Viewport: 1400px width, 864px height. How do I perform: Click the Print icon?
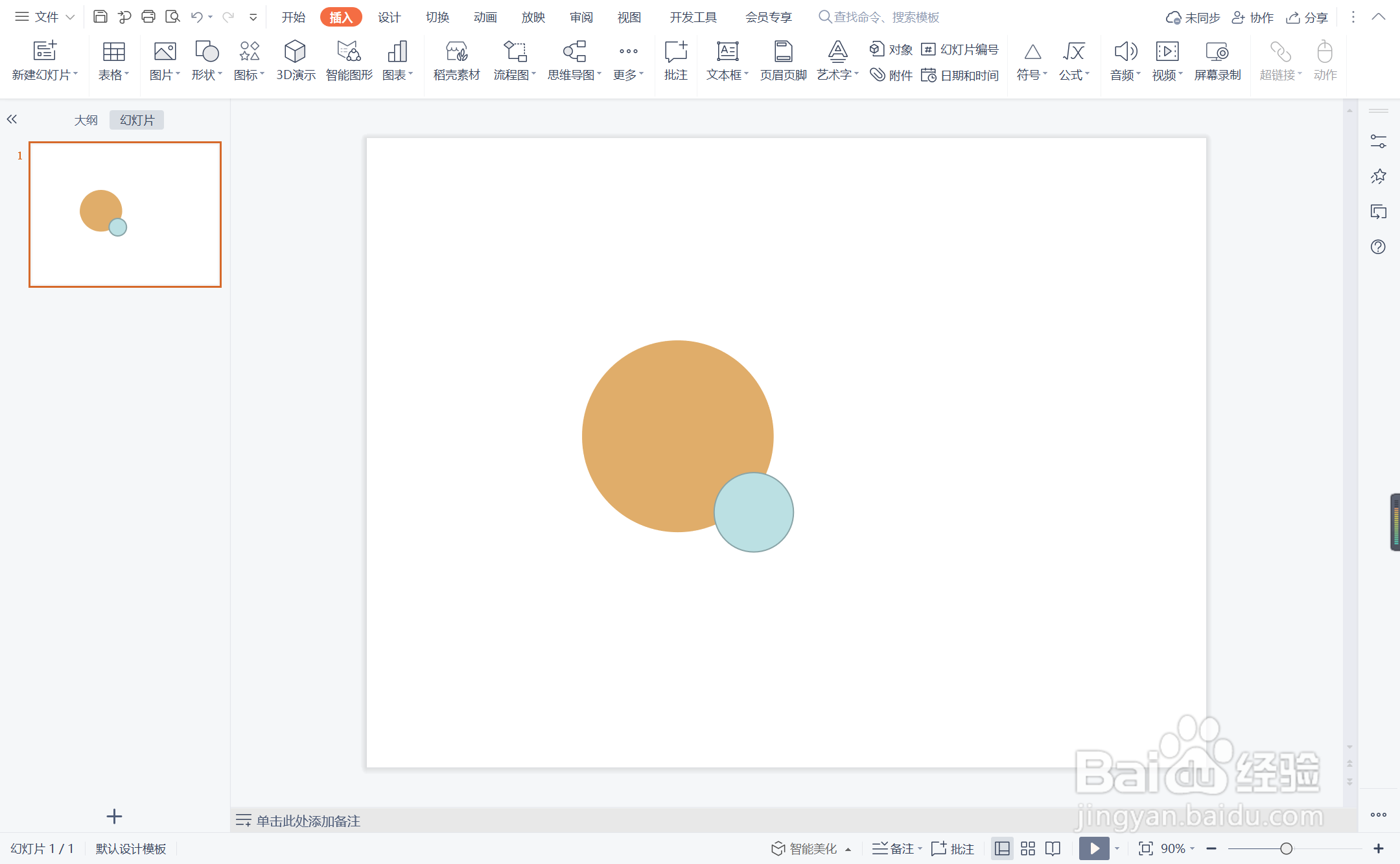click(x=148, y=17)
